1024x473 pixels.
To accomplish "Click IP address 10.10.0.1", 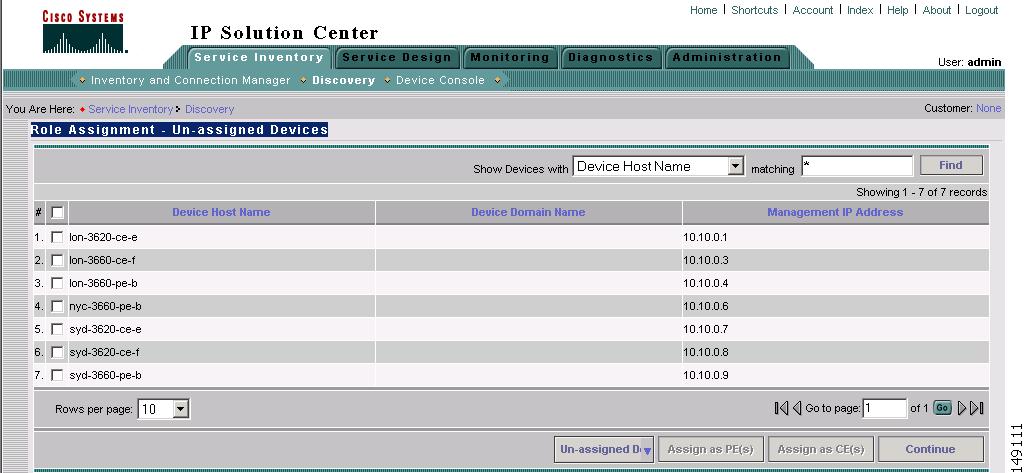I will point(705,237).
